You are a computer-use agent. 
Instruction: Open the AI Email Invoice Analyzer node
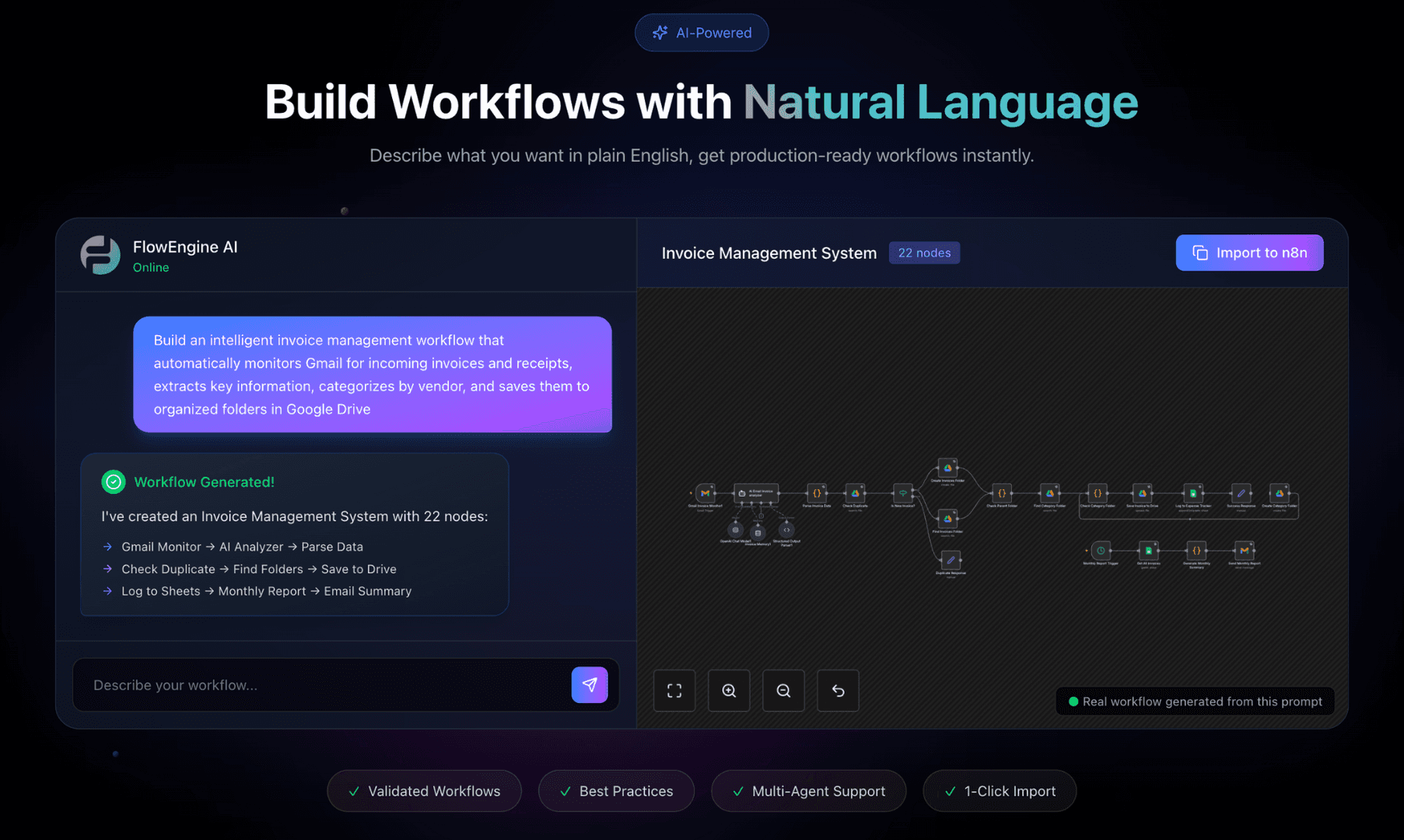point(757,494)
